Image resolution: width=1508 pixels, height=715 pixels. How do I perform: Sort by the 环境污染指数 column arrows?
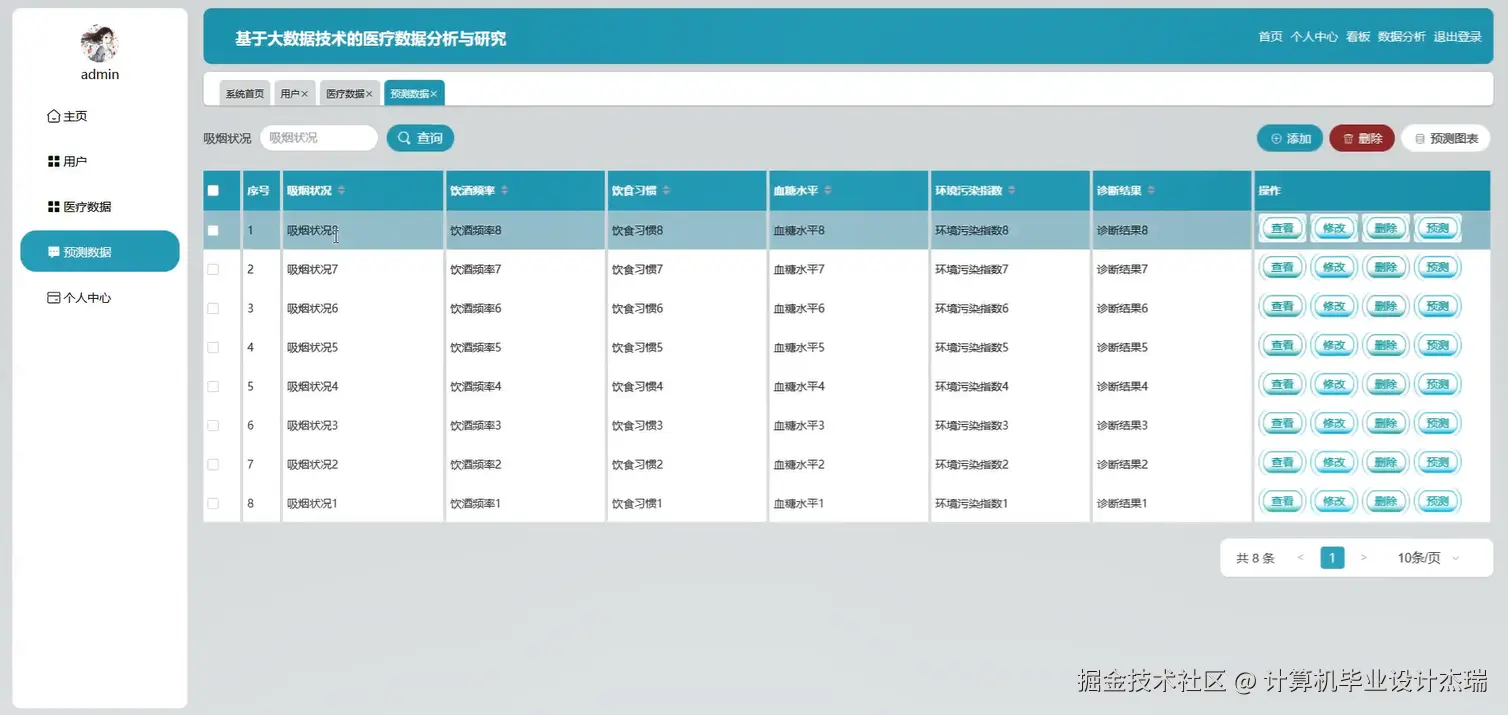click(1012, 191)
